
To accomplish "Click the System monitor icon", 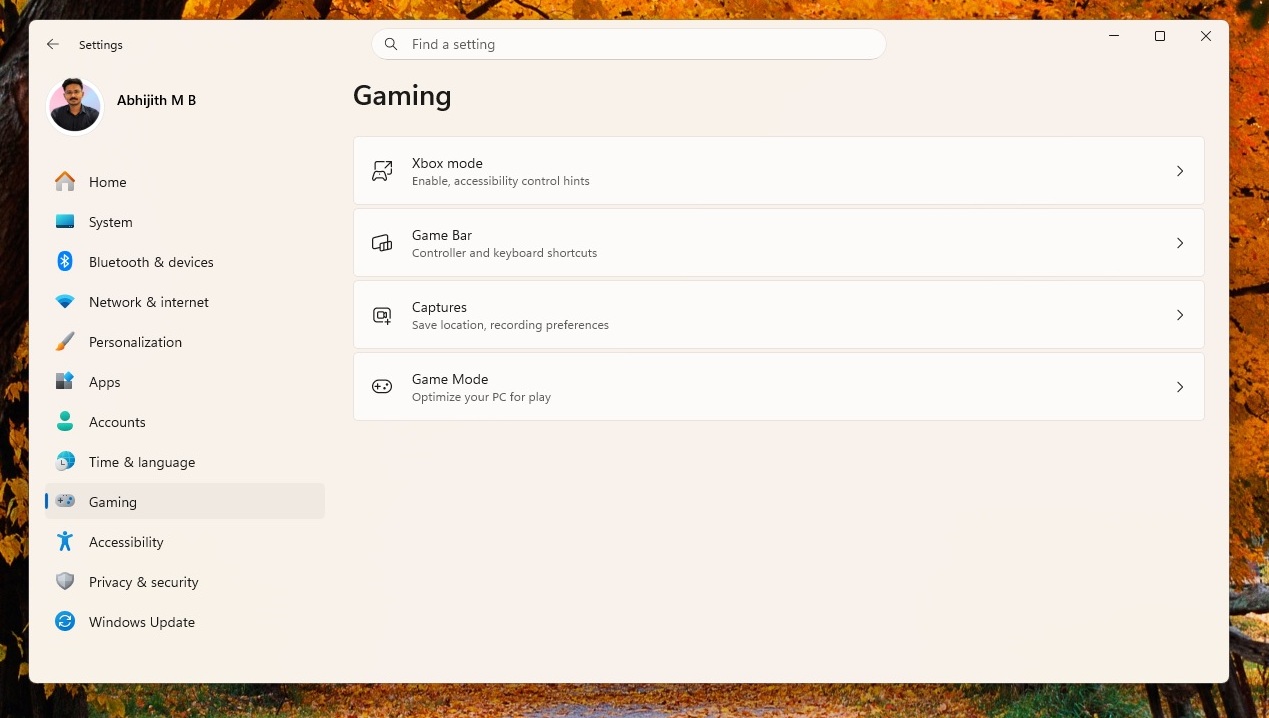I will 65,222.
